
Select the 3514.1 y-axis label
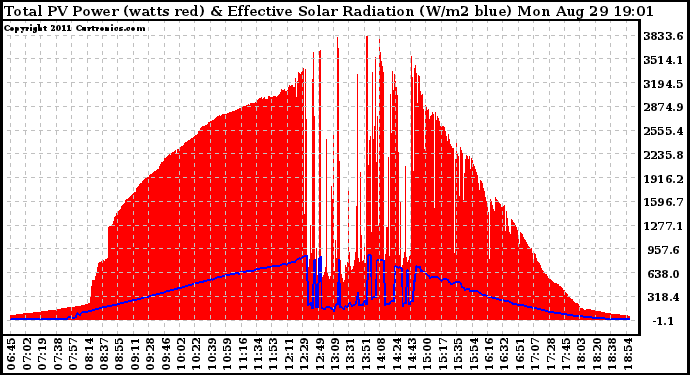[x=663, y=60]
